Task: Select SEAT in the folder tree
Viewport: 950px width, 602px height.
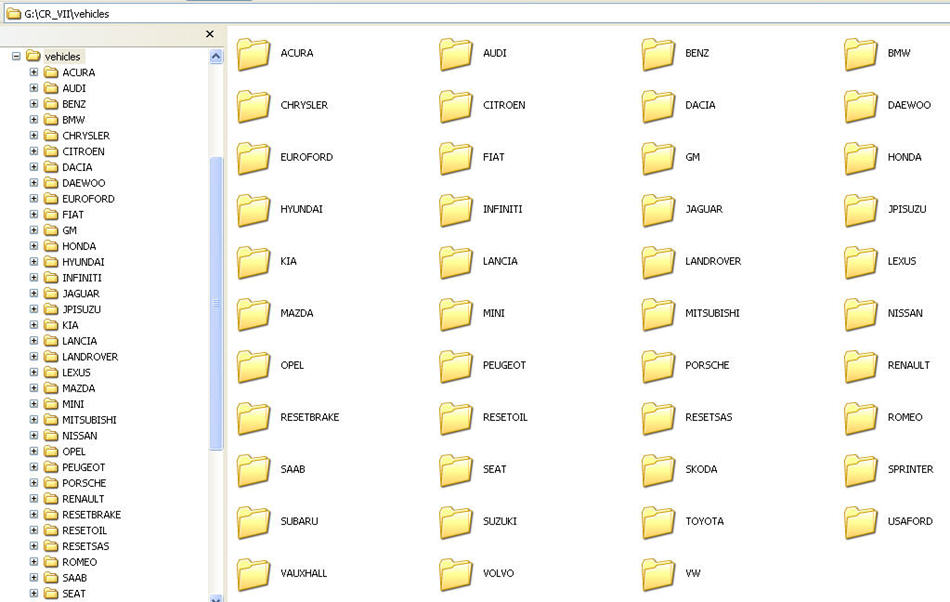Action: [x=73, y=593]
